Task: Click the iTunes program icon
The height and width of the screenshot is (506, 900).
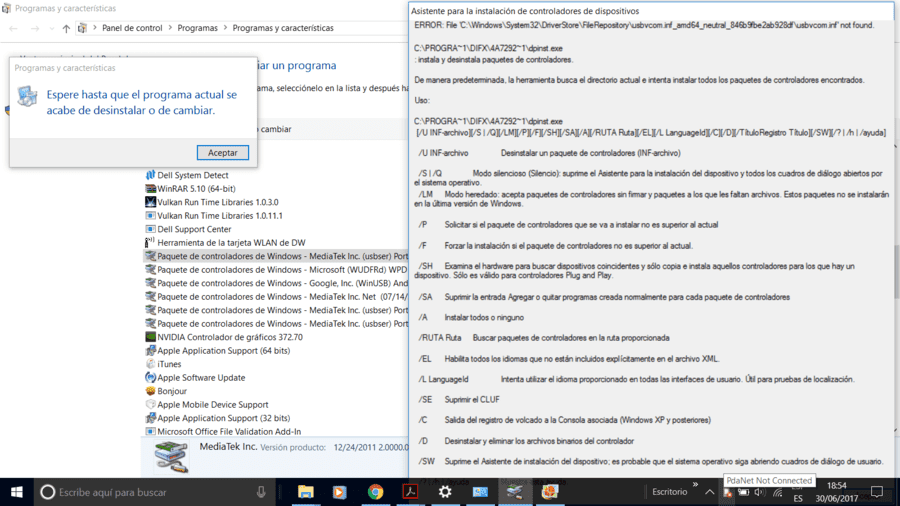Action: point(150,364)
